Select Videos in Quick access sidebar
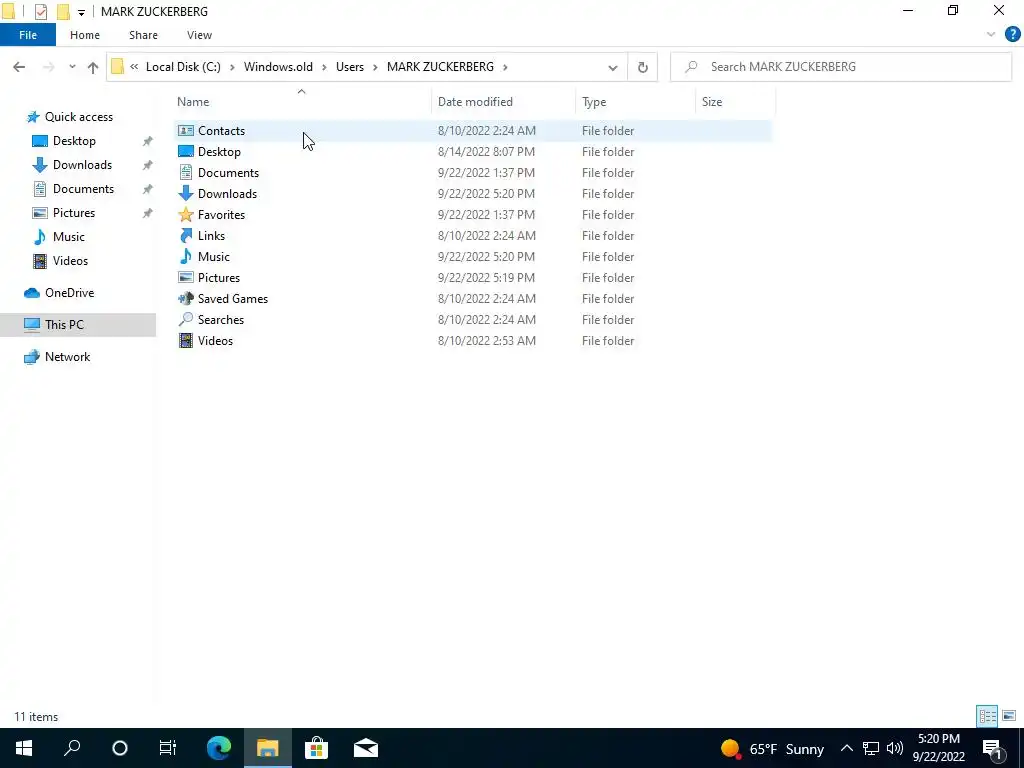The height and width of the screenshot is (768, 1024). pos(70,261)
